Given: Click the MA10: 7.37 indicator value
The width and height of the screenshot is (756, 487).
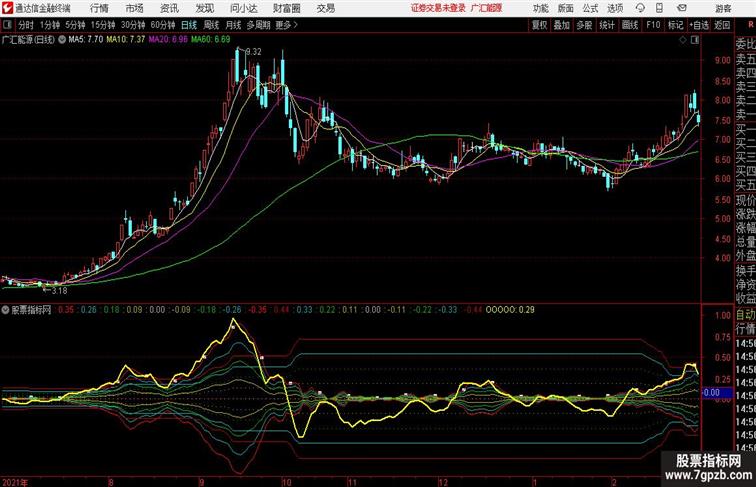Looking at the screenshot, I should point(126,40).
